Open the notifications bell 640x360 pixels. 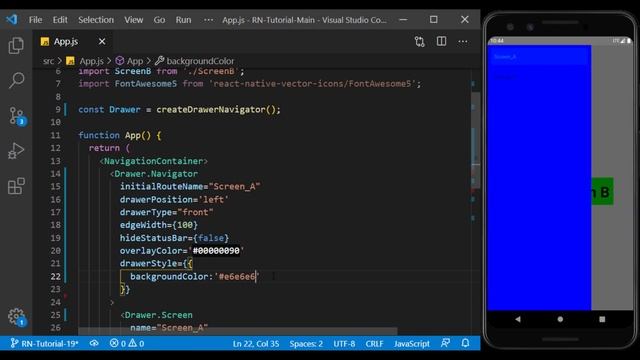coord(465,343)
